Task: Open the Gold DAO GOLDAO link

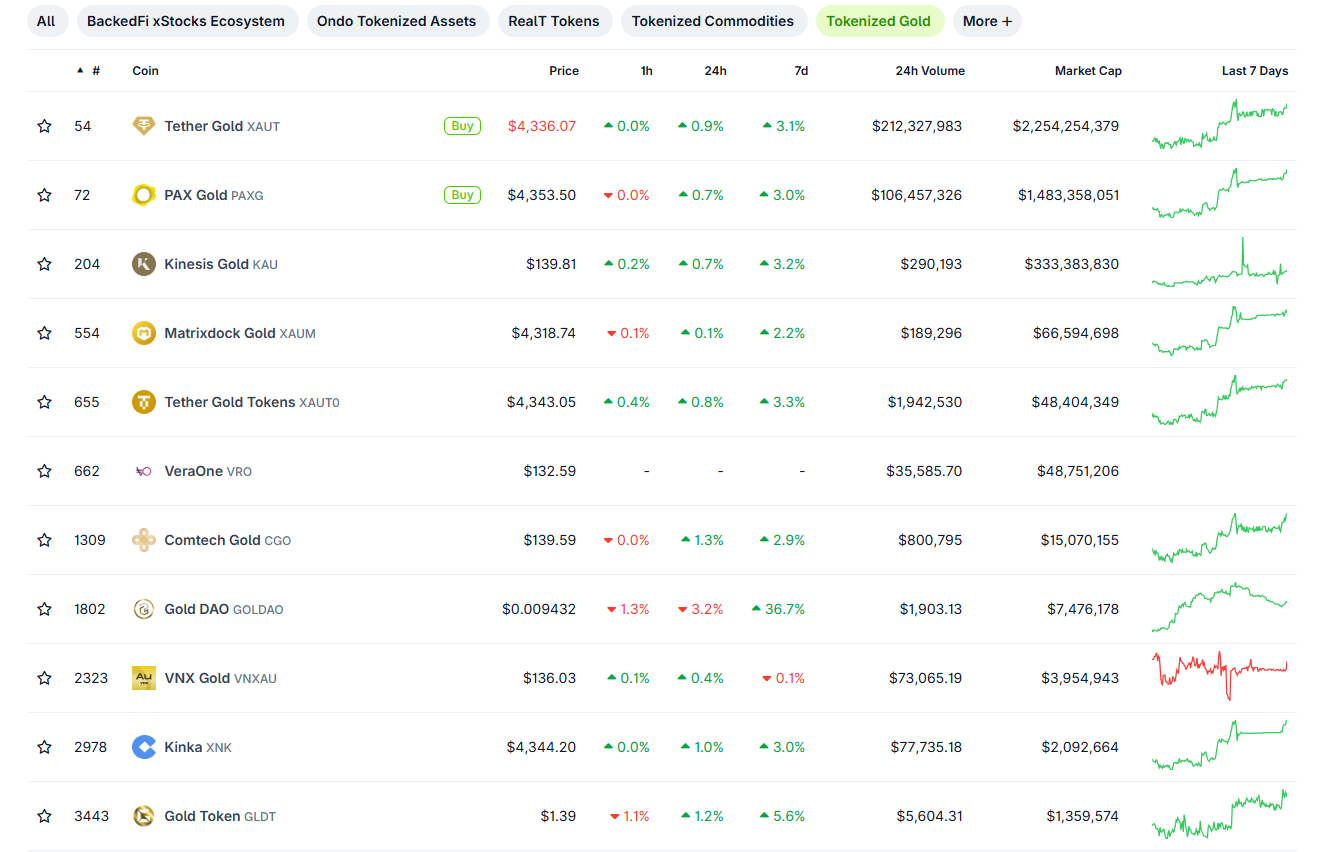Action: 224,609
